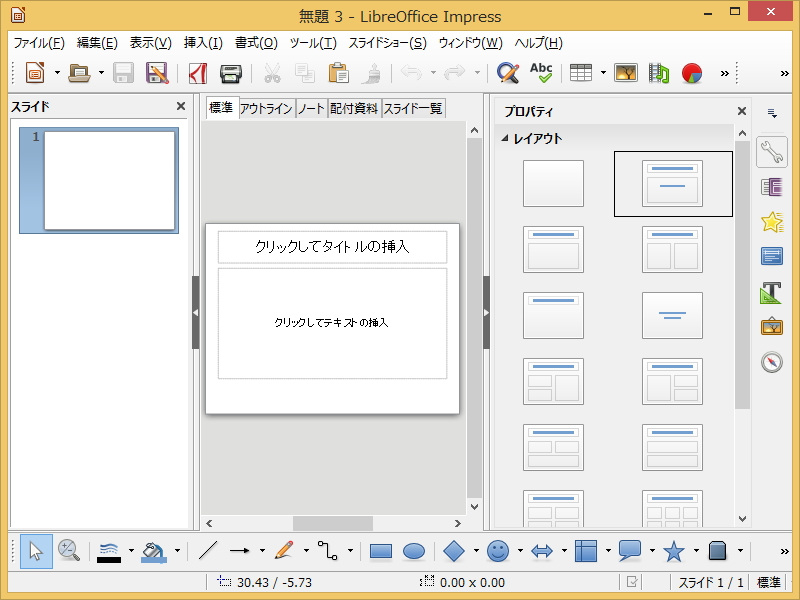This screenshot has width=800, height=600.
Task: Open the Custom Animation star icon
Action: [x=771, y=222]
